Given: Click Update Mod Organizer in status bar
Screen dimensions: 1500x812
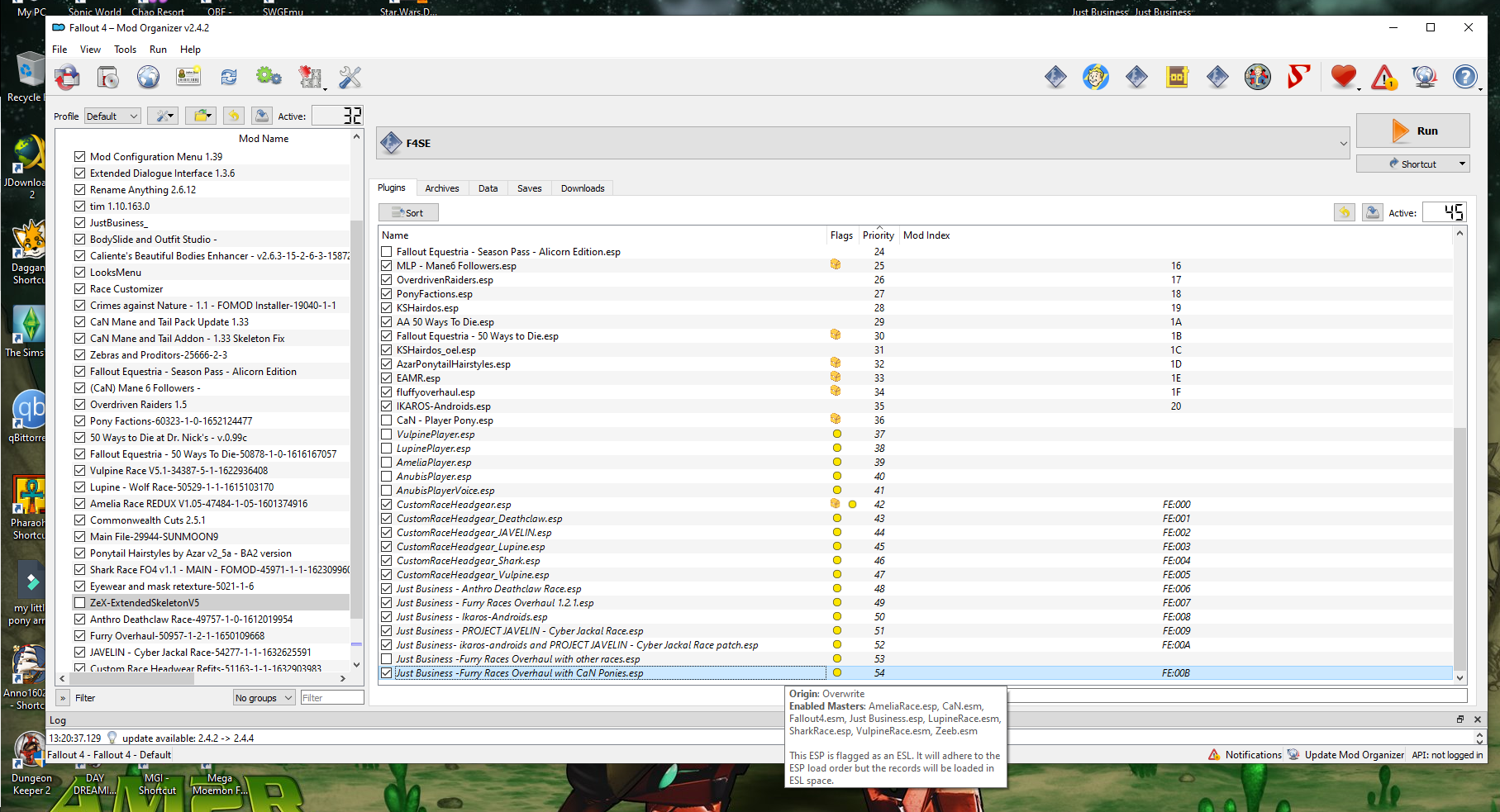Looking at the screenshot, I should (1345, 755).
